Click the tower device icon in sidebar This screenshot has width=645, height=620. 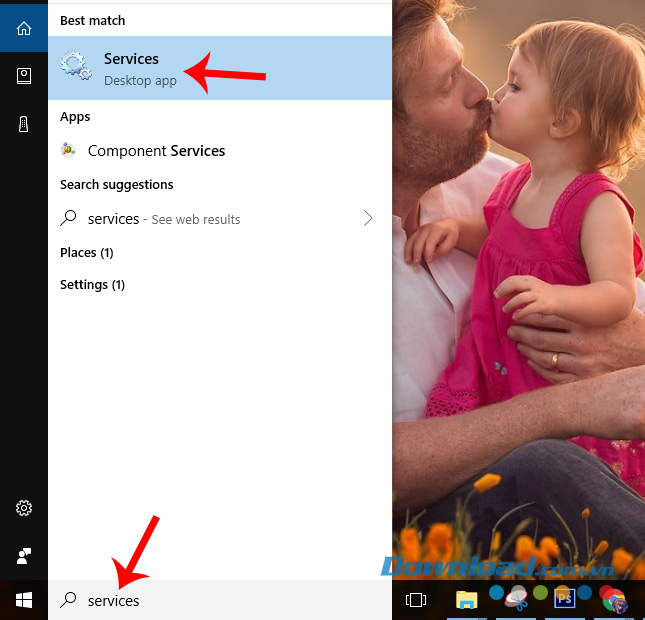(24, 124)
